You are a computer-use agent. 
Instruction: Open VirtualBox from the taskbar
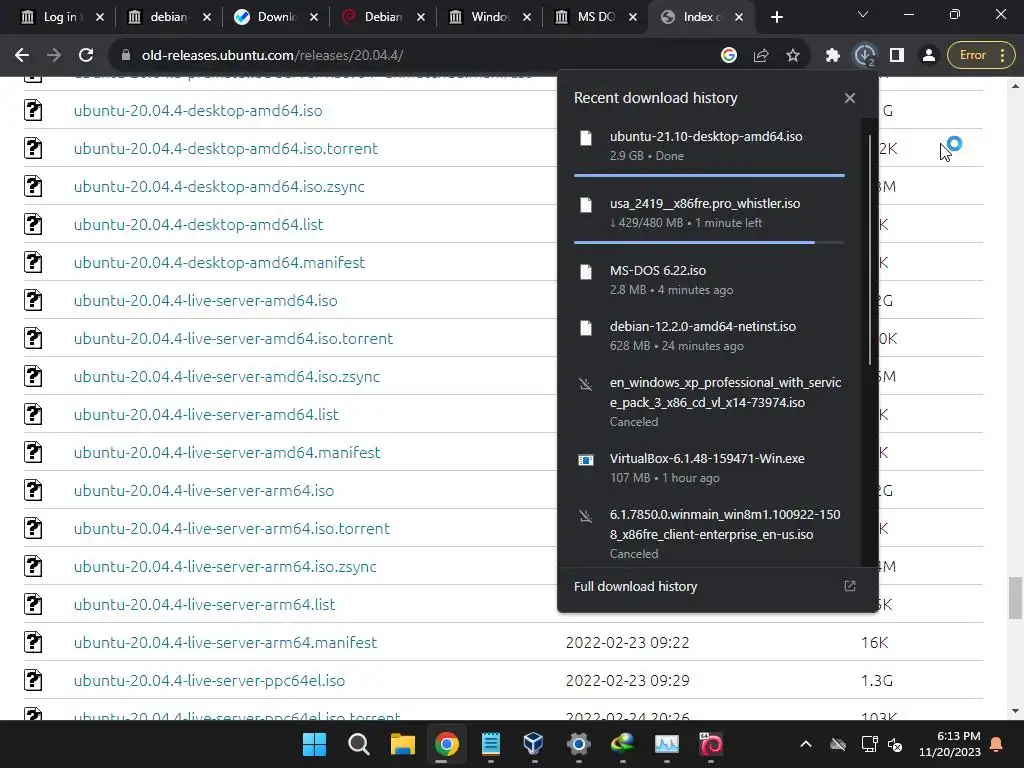[534, 744]
